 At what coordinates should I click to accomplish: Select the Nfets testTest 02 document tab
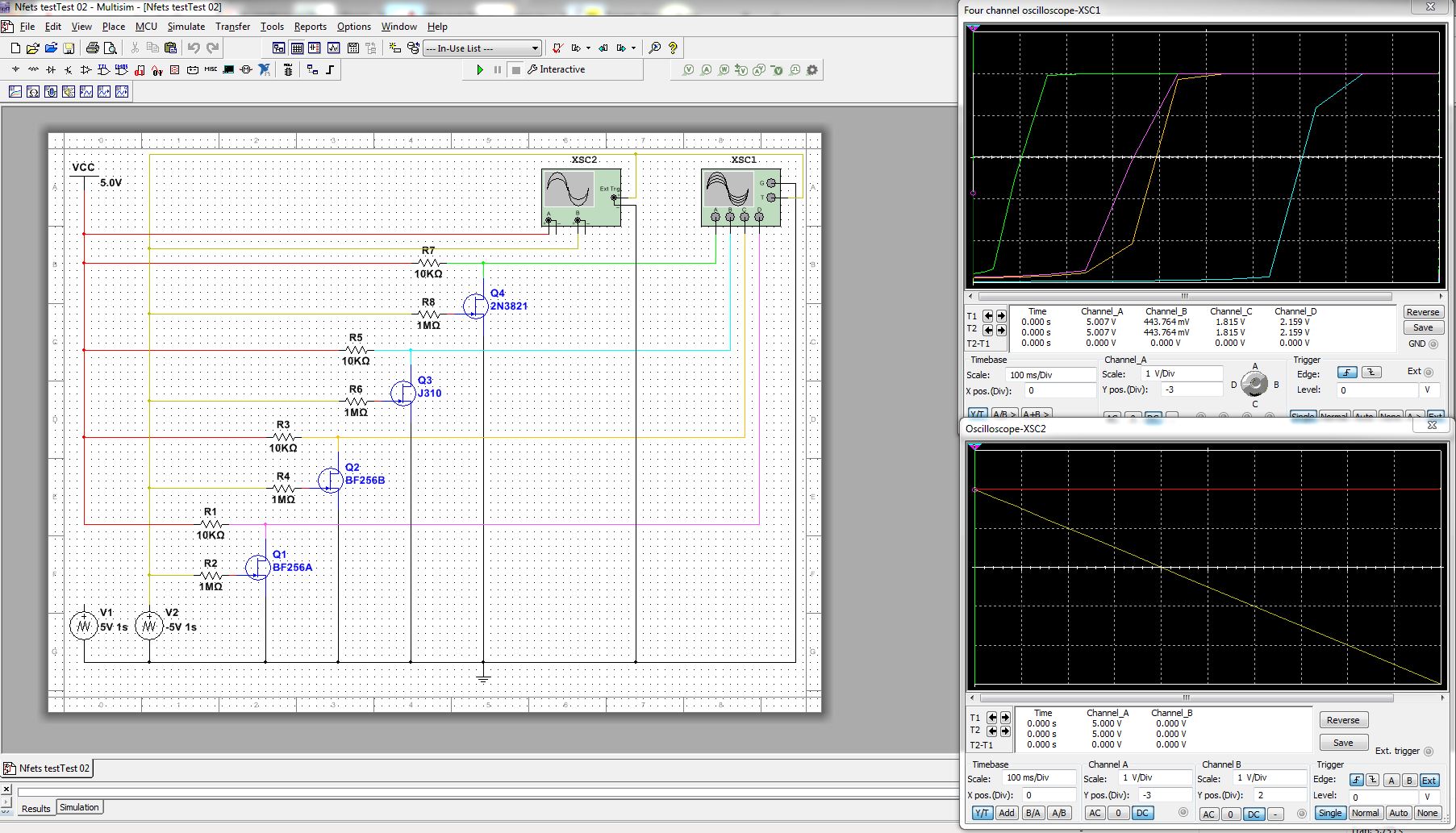pos(48,768)
